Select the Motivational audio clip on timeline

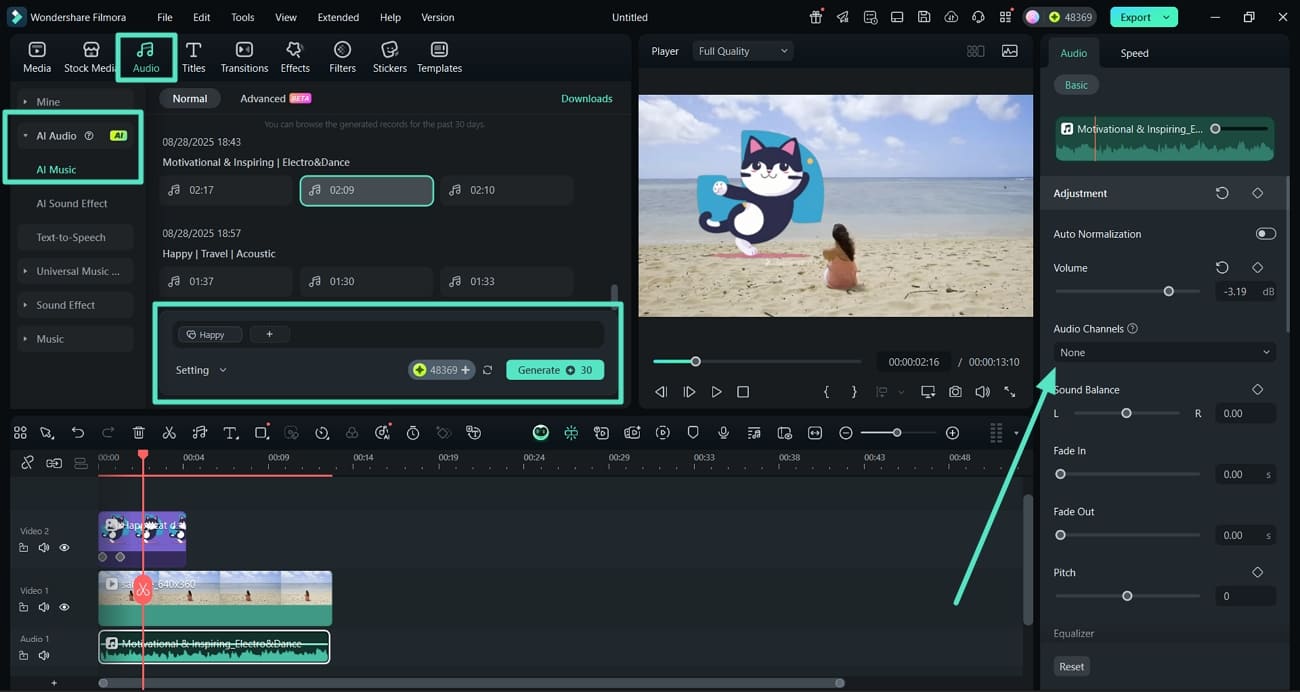coord(214,646)
